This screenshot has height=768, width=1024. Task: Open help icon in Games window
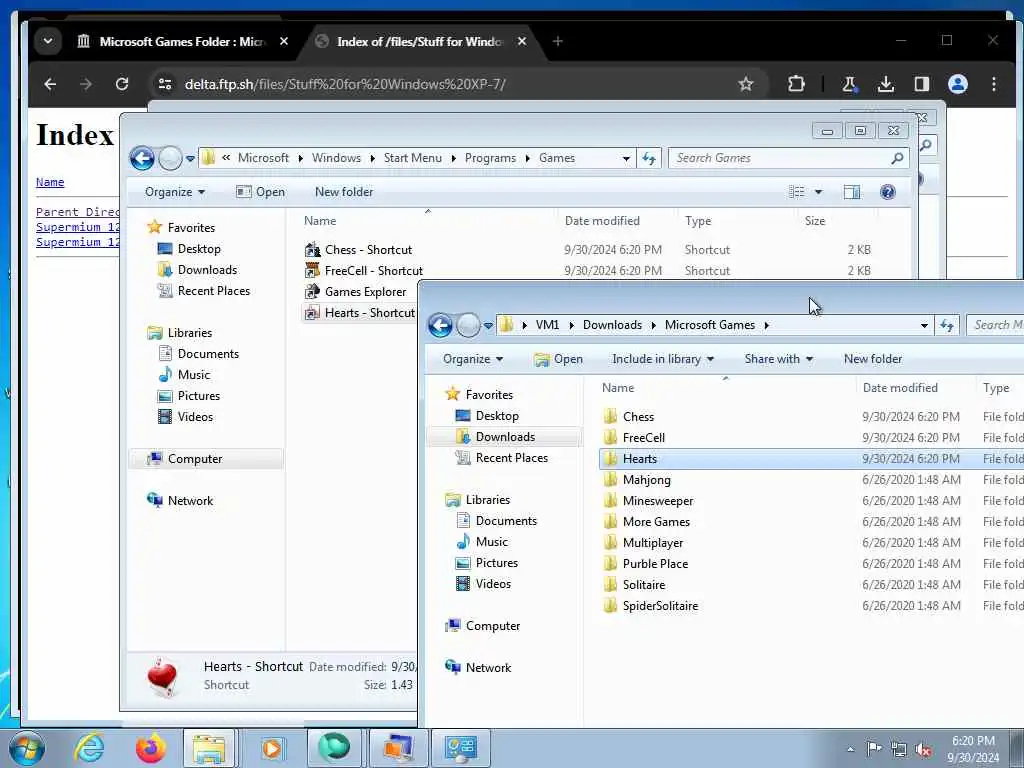[888, 192]
